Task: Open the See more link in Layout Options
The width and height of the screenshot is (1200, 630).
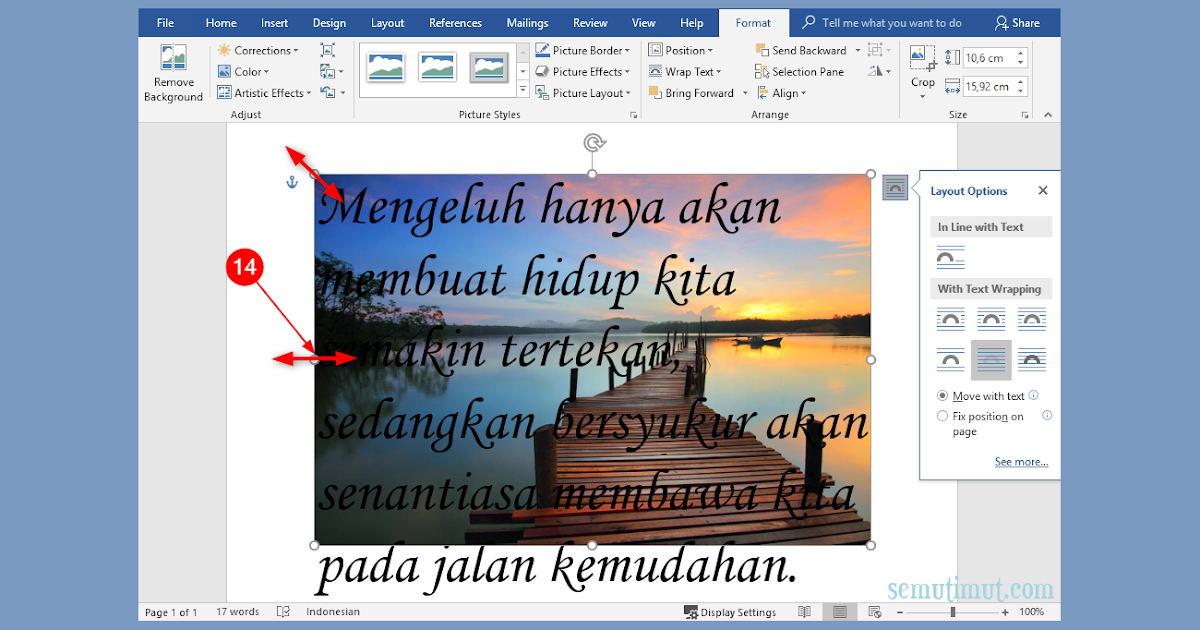Action: coord(1021,461)
